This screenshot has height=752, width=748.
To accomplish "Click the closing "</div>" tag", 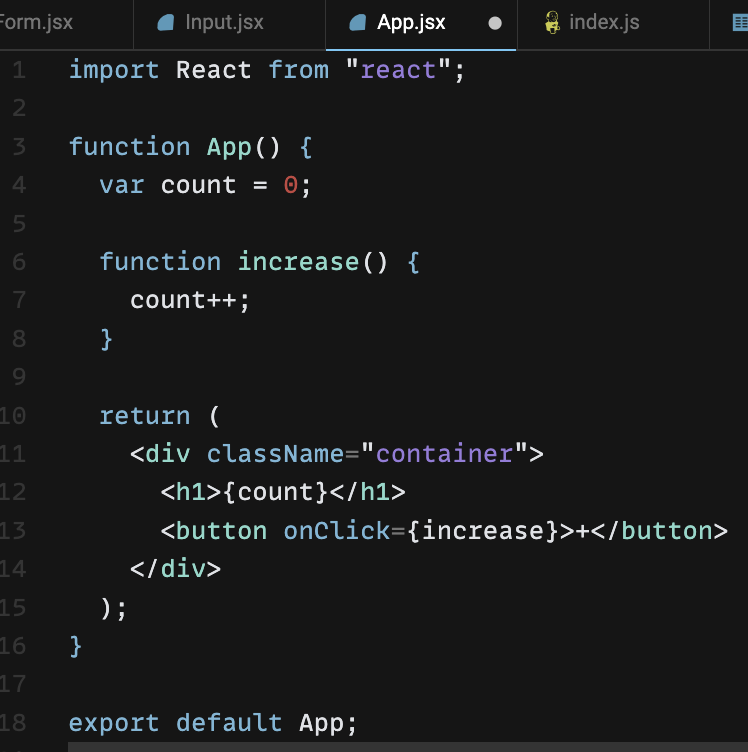I will [175, 569].
